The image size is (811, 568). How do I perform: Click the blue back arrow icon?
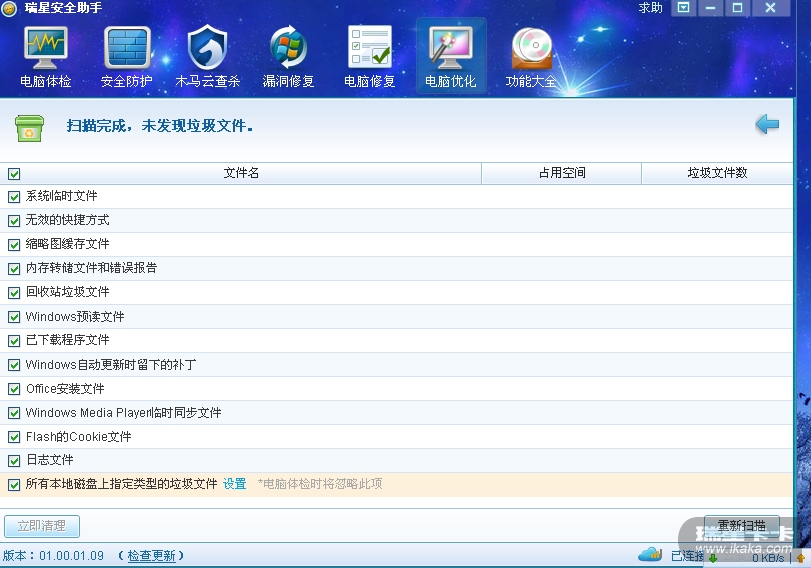(767, 124)
